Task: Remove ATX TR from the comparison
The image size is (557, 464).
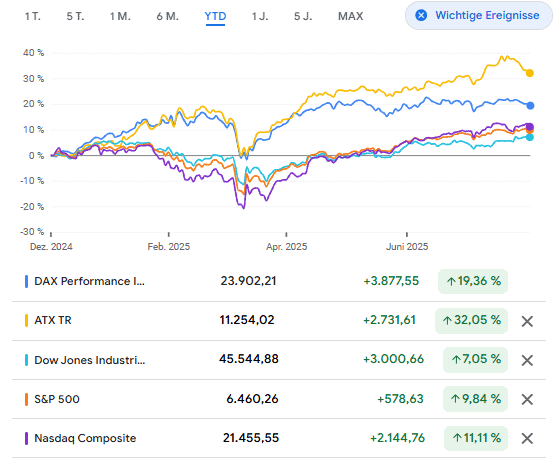Action: [x=527, y=321]
